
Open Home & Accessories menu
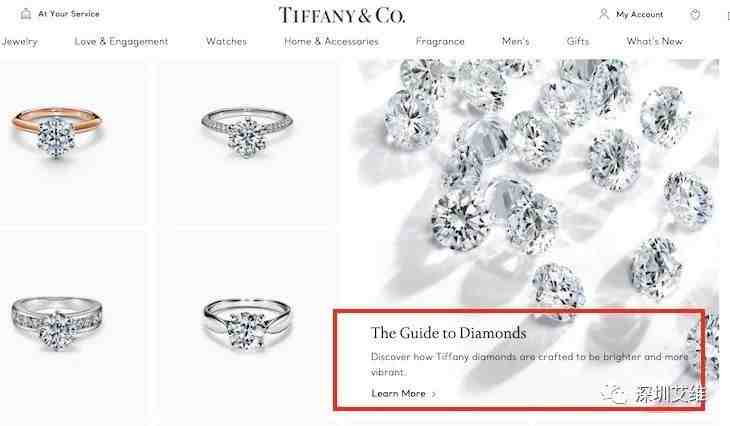click(x=331, y=41)
